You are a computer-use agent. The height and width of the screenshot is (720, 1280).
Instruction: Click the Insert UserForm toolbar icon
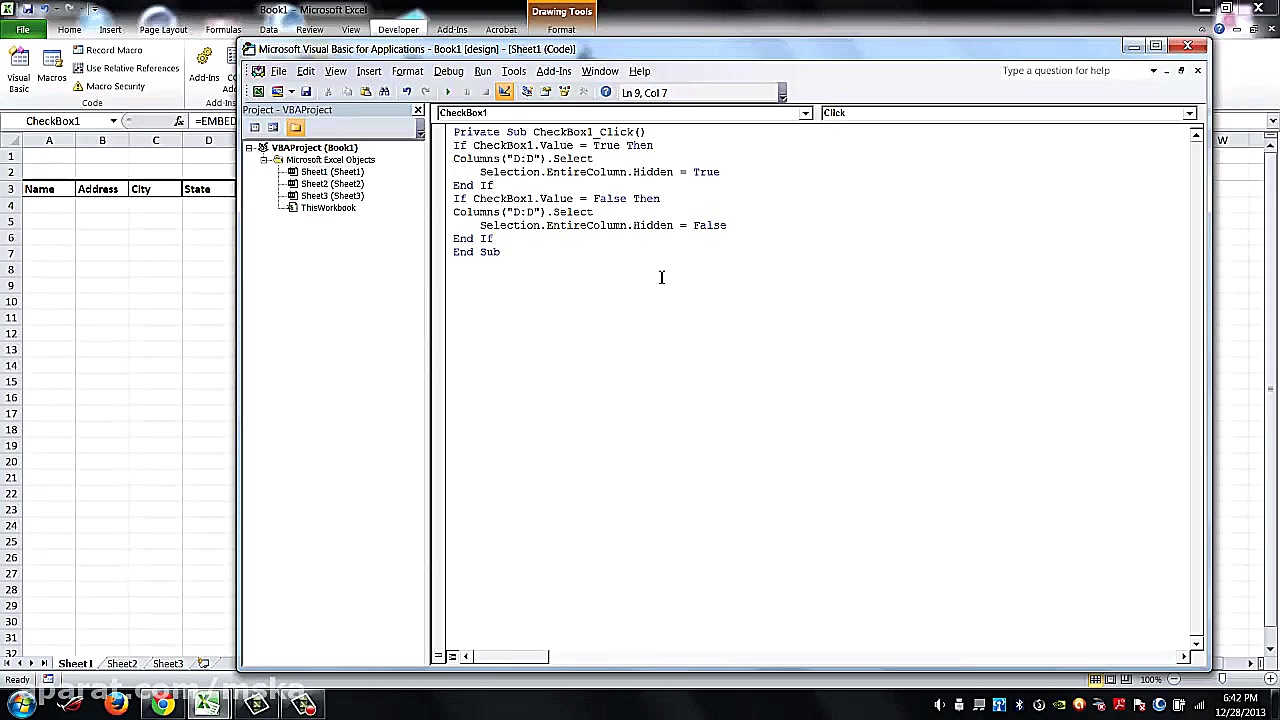click(x=277, y=92)
